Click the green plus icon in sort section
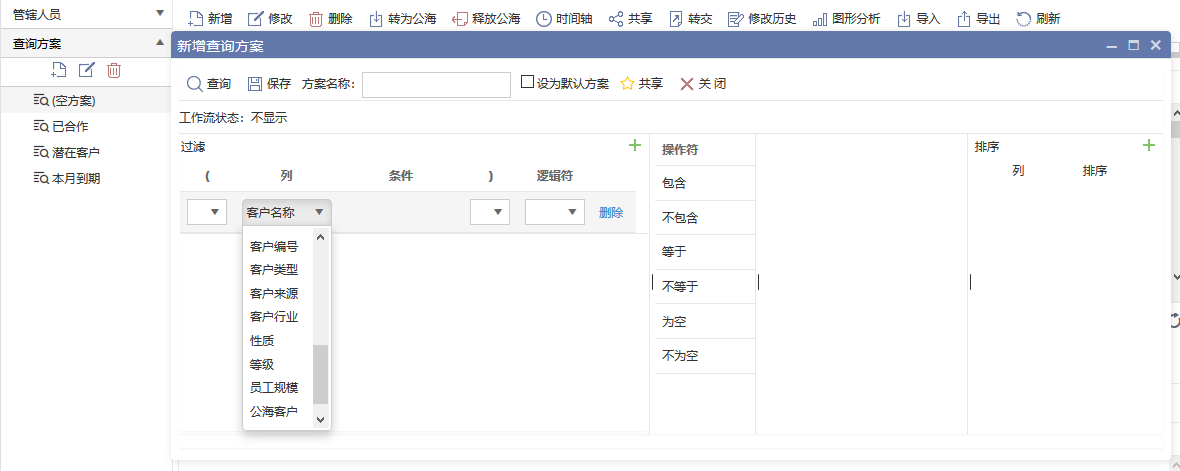Screen dimensions: 1180x471 (x=1148, y=146)
